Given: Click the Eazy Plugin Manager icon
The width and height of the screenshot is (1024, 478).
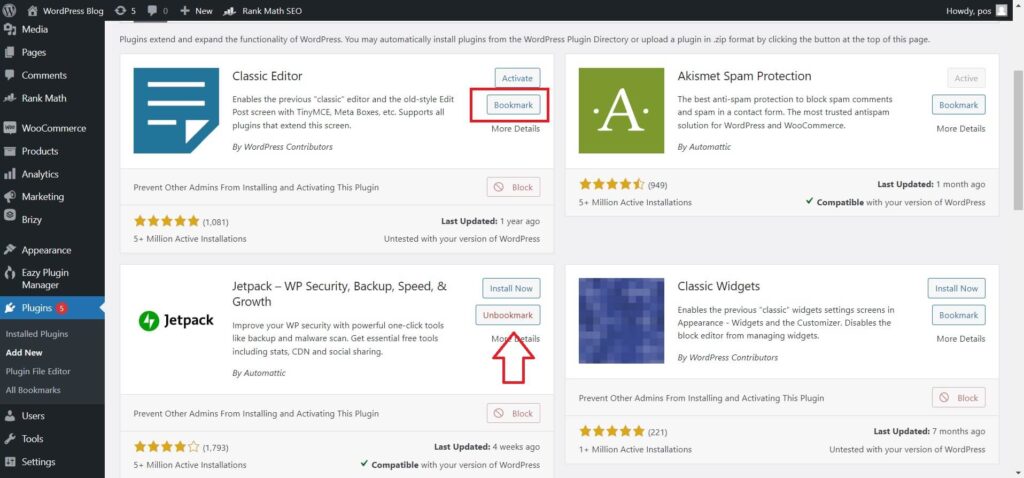Looking at the screenshot, I should pyautogui.click(x=10, y=273).
